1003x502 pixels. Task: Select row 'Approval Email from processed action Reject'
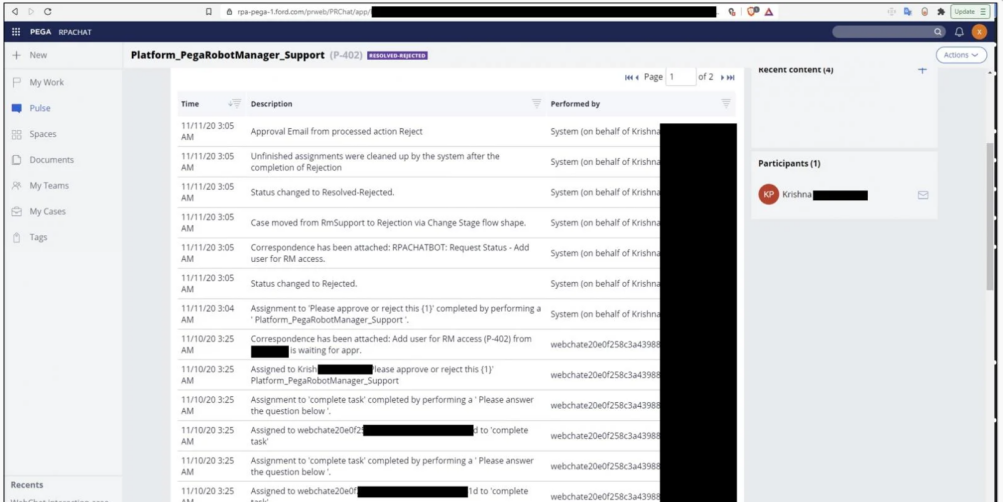click(457, 131)
